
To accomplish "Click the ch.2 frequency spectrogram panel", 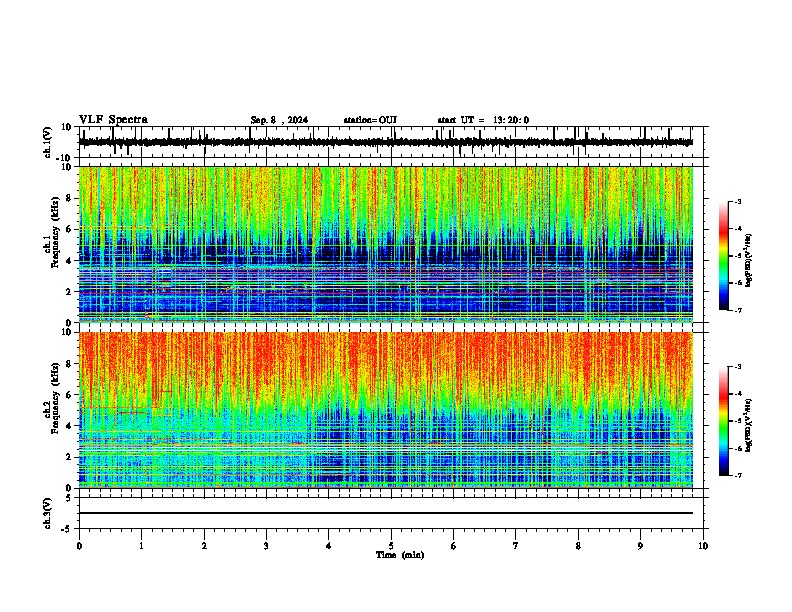I will (x=385, y=410).
